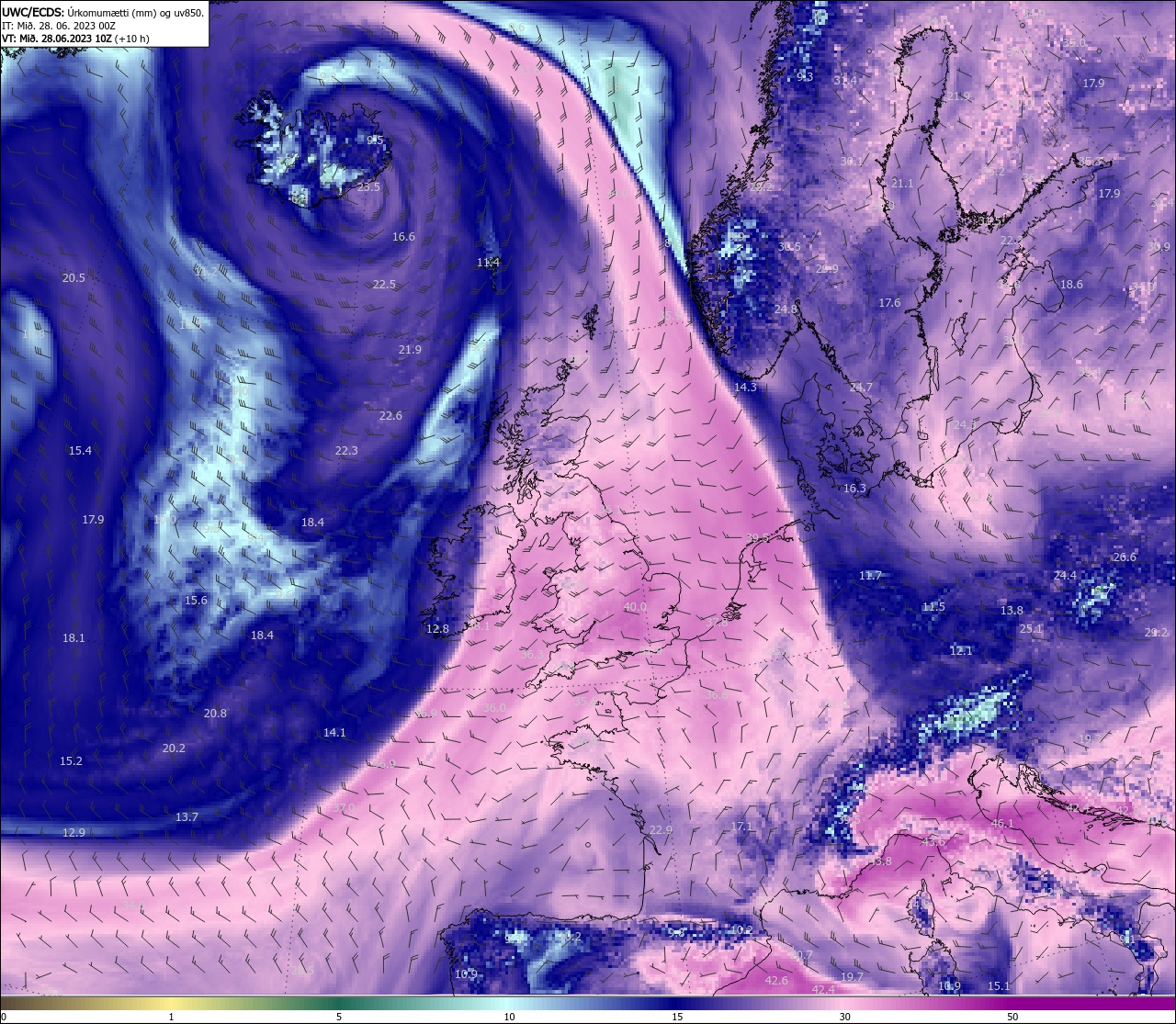1176x1024 pixels.
Task: Click the 15.1 value label
Action: pos(999,986)
